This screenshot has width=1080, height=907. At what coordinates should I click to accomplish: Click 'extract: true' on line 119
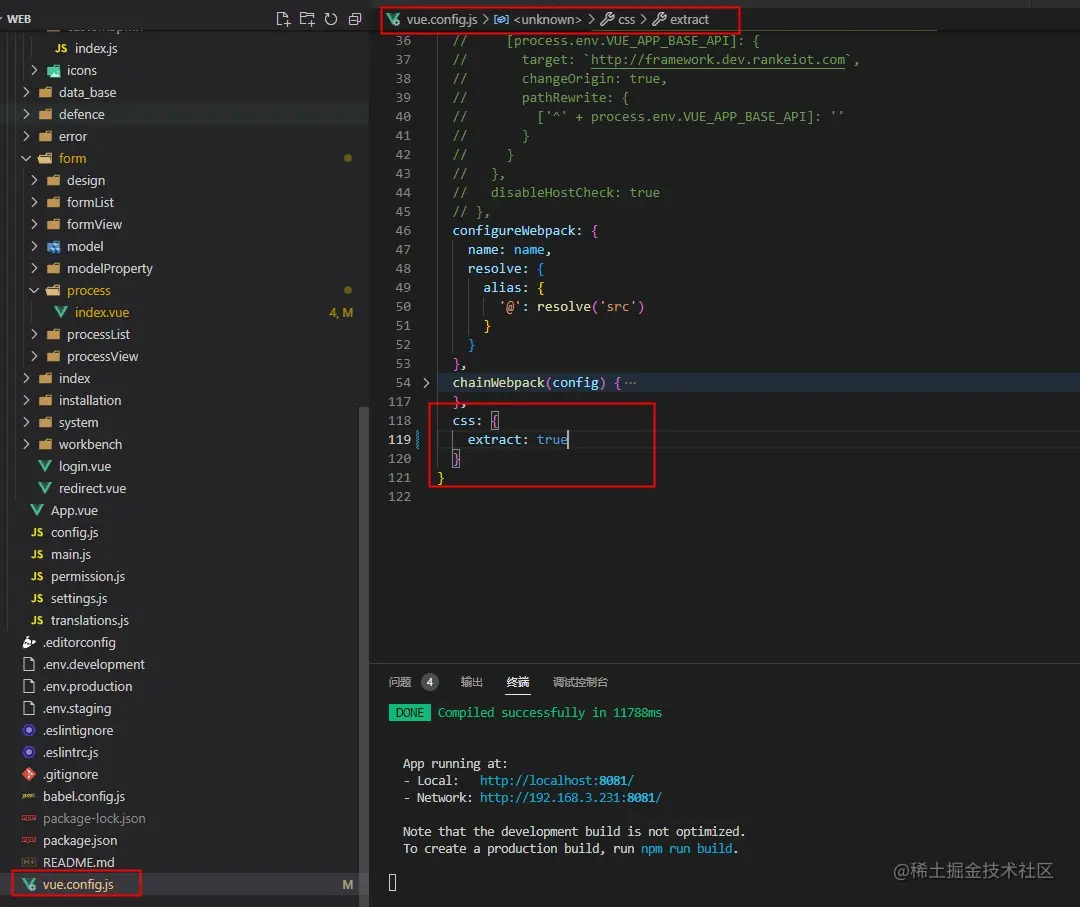(x=517, y=440)
